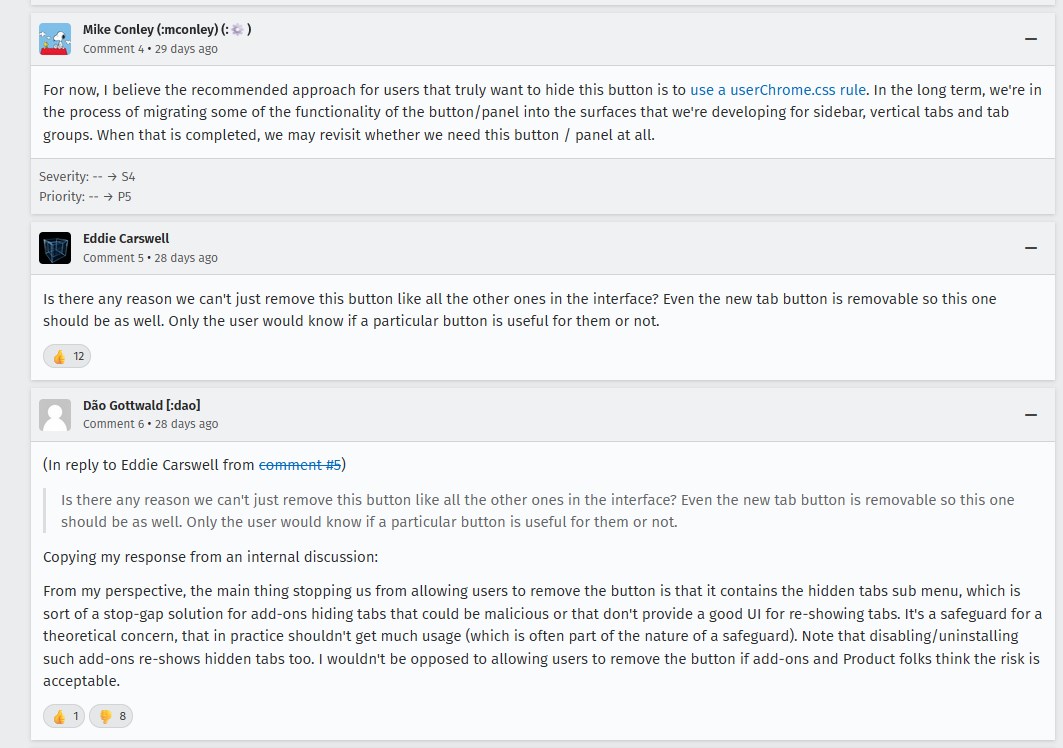This screenshot has height=748, width=1063.
Task: Click the Eddie Carswell author name
Action: coord(126,239)
